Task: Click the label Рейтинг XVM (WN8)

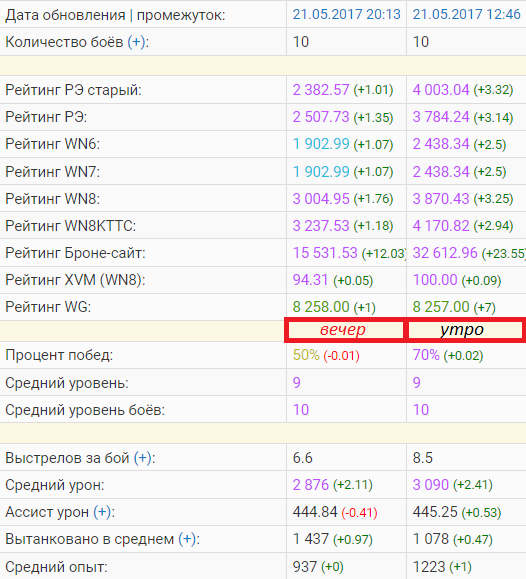Action: click(x=75, y=280)
